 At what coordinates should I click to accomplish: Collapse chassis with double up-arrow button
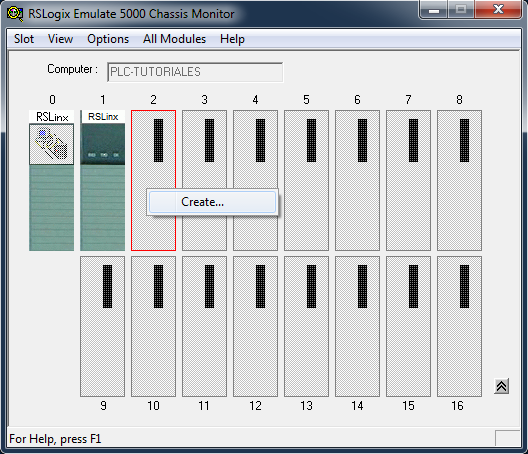tap(501, 386)
